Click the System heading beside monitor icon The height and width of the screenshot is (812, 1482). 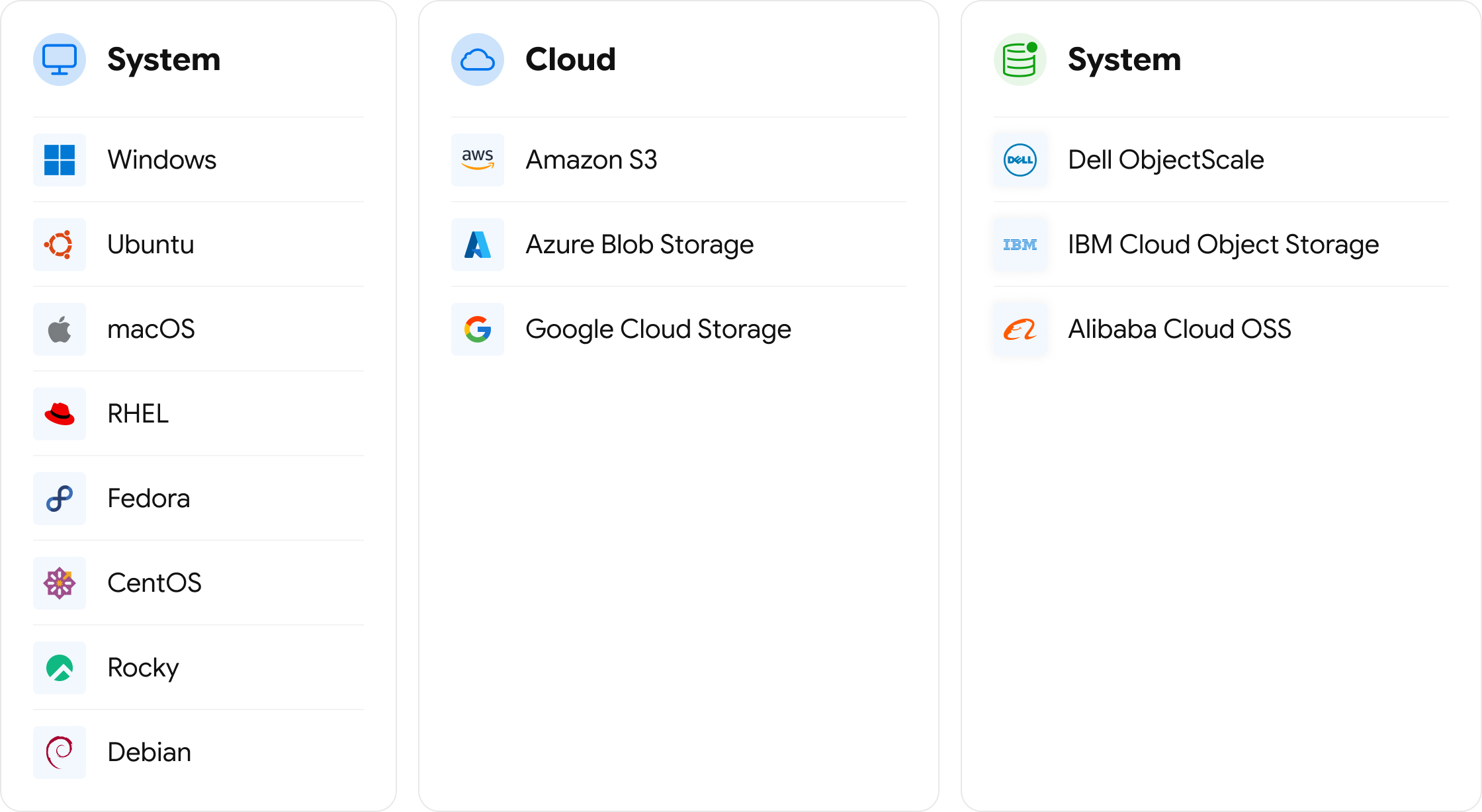pos(164,60)
